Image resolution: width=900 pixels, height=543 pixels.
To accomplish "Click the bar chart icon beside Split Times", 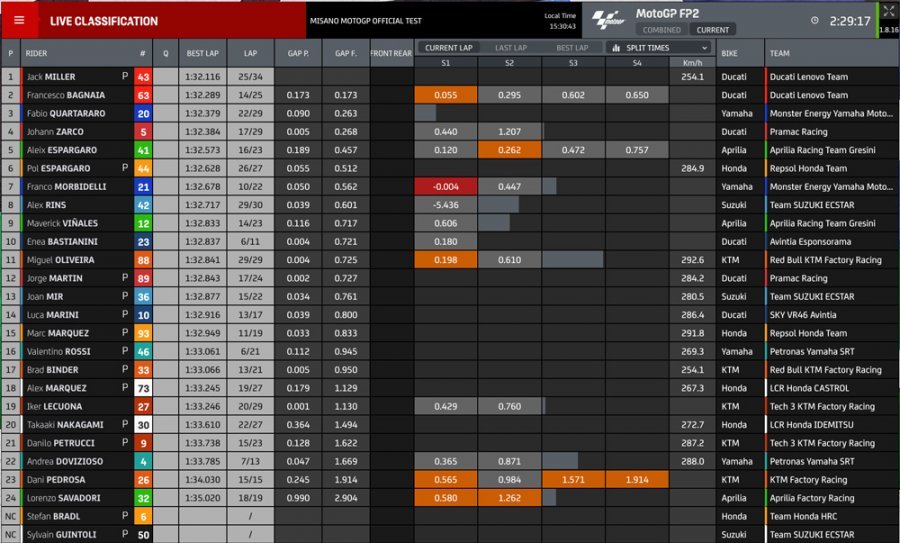I will point(615,47).
